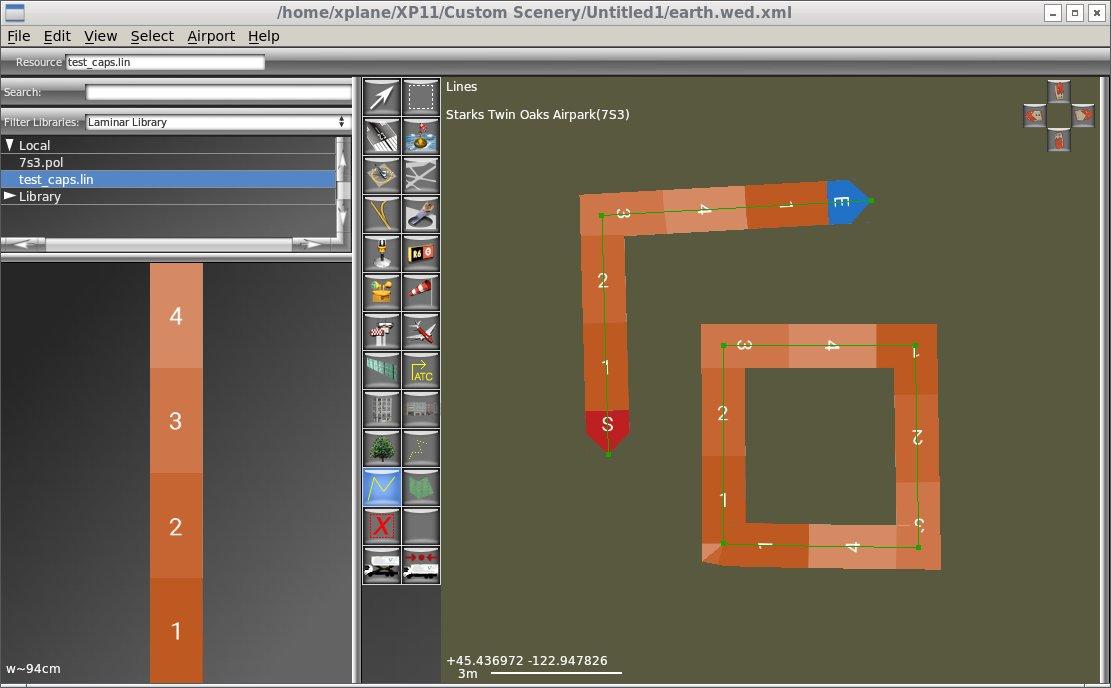Select the vertex arrow tool

coord(381,97)
